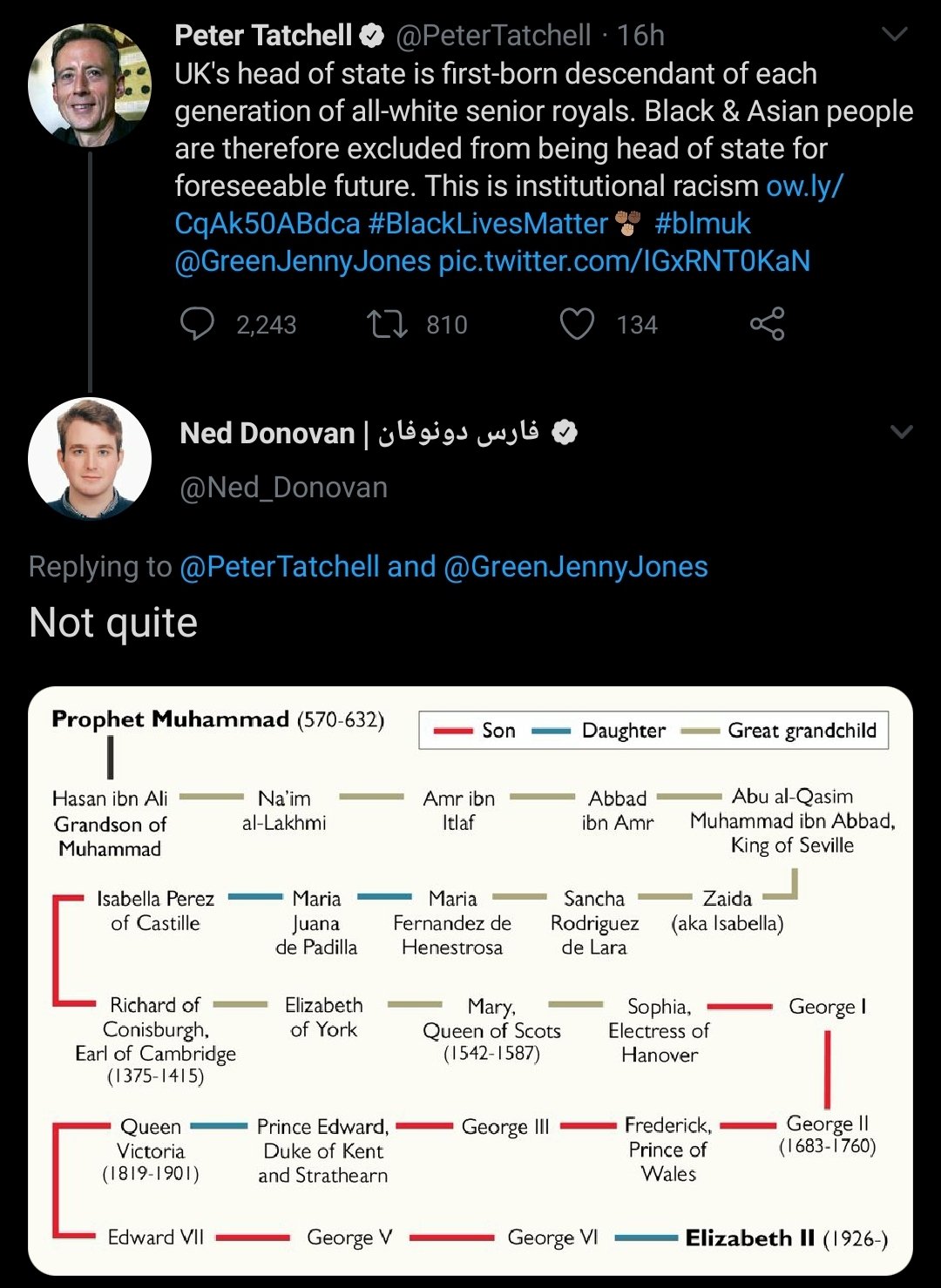941x1288 pixels.
Task: Expand the chevron menu on Tatchell's tweet
Action: [x=895, y=35]
